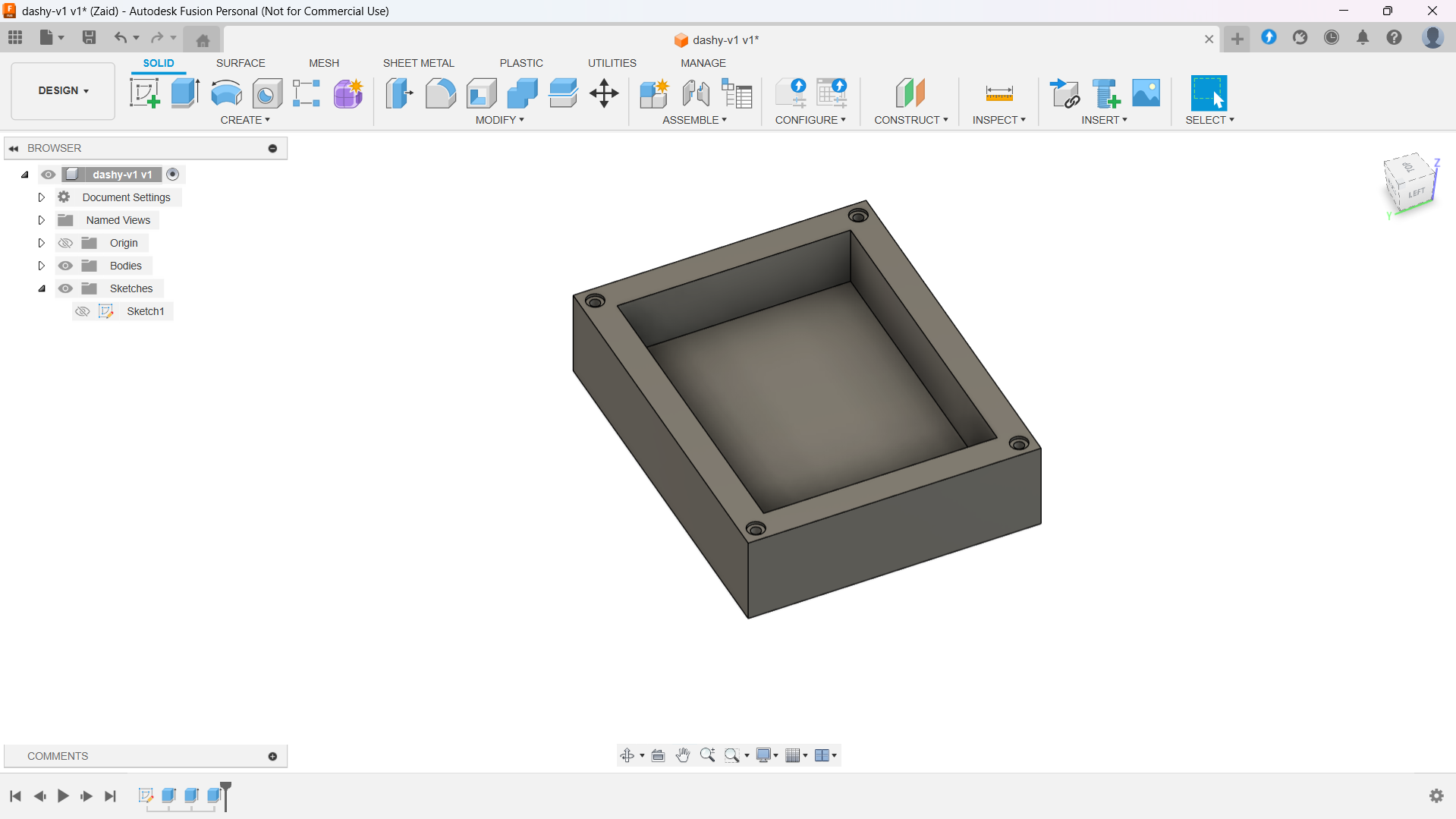Select the Joint tool
Screen dimensions: 1456x819
(696, 93)
